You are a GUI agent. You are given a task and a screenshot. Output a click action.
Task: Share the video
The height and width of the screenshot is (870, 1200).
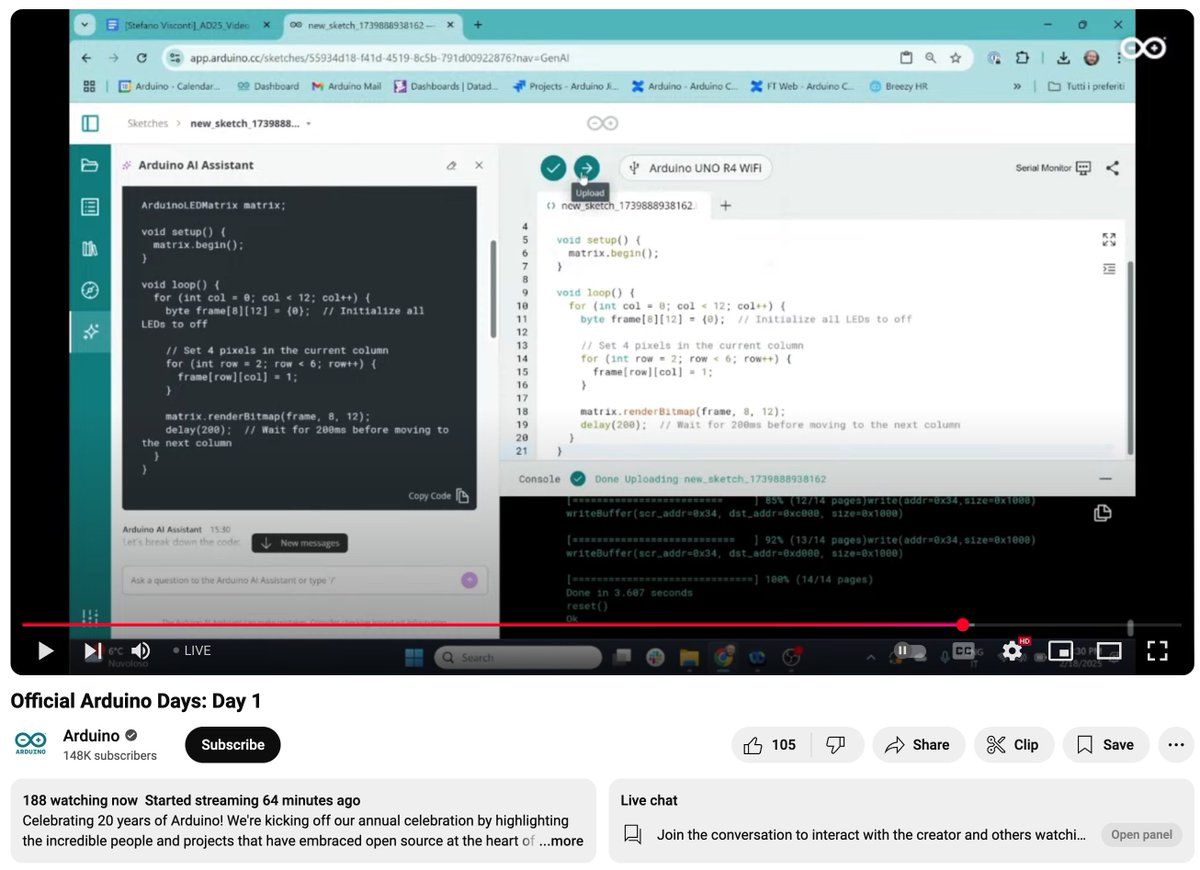[x=918, y=745]
